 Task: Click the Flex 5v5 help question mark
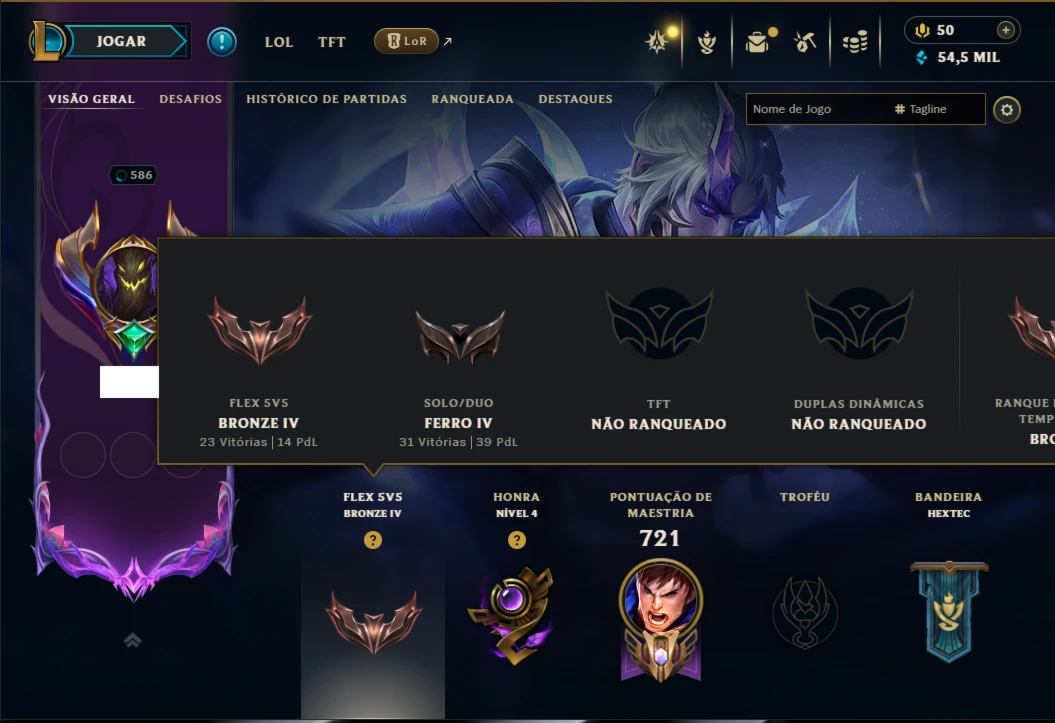[373, 540]
